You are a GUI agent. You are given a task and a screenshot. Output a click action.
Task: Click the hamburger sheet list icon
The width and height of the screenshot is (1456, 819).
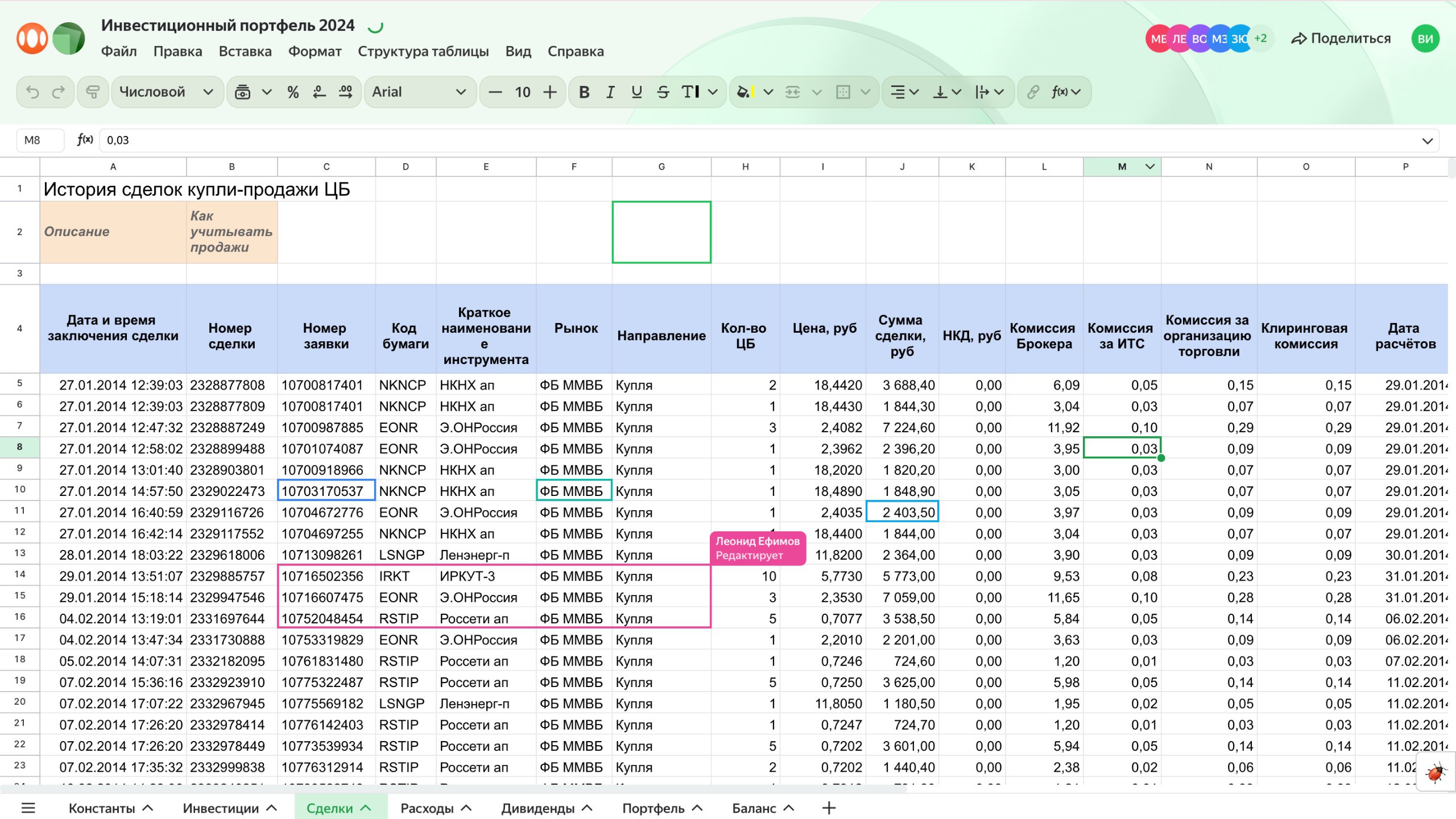28,808
